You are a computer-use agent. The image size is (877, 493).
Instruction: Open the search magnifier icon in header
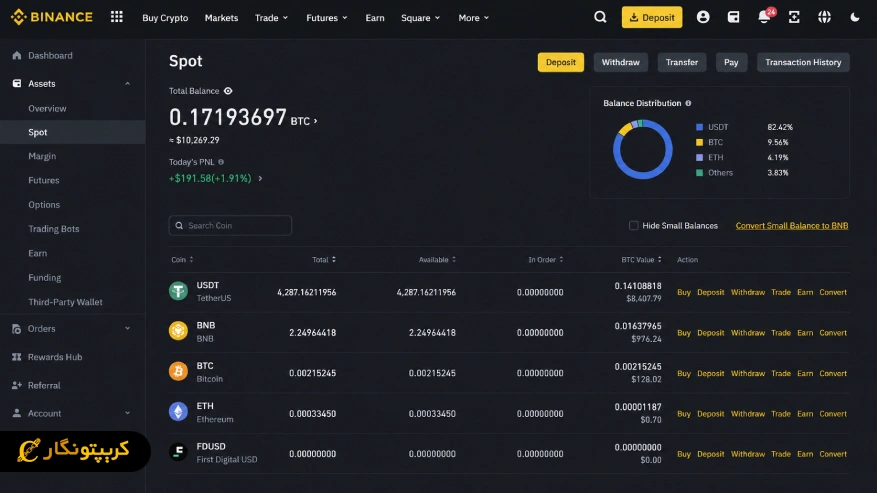600,17
